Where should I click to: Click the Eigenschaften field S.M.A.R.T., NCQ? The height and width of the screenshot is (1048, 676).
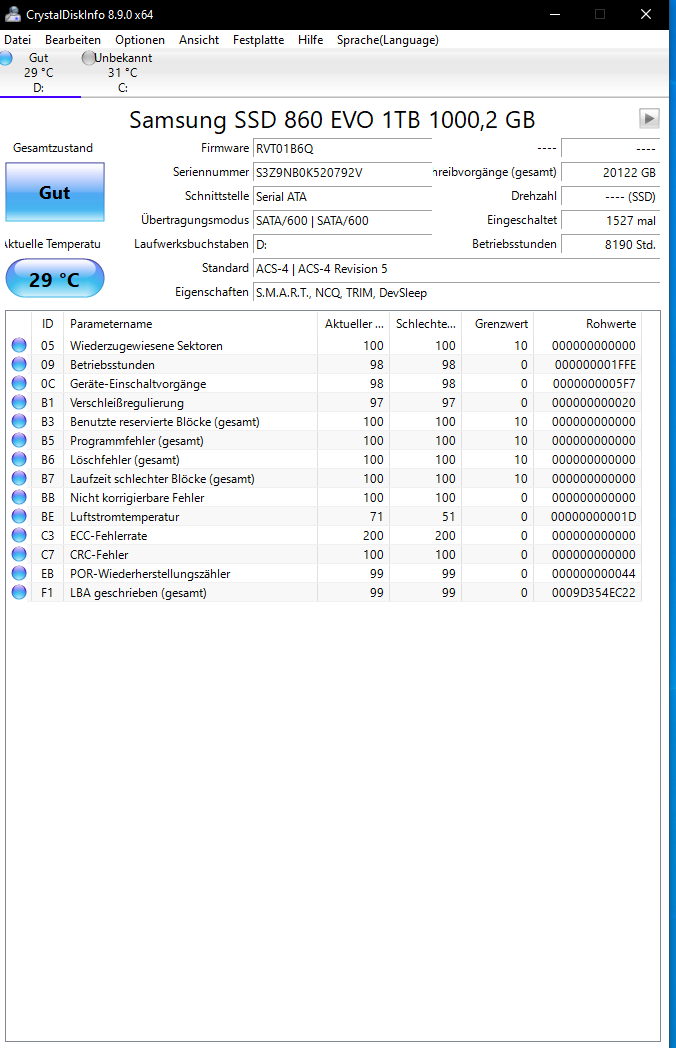point(456,293)
